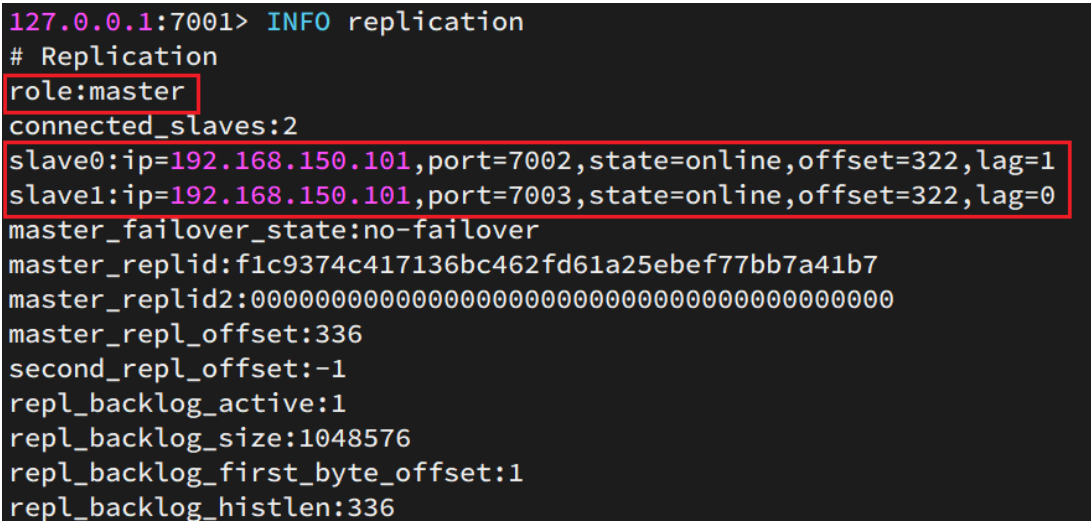This screenshot has width=1091, height=521.
Task: Click lag=1 on the slave0 line
Action: click(1014, 162)
